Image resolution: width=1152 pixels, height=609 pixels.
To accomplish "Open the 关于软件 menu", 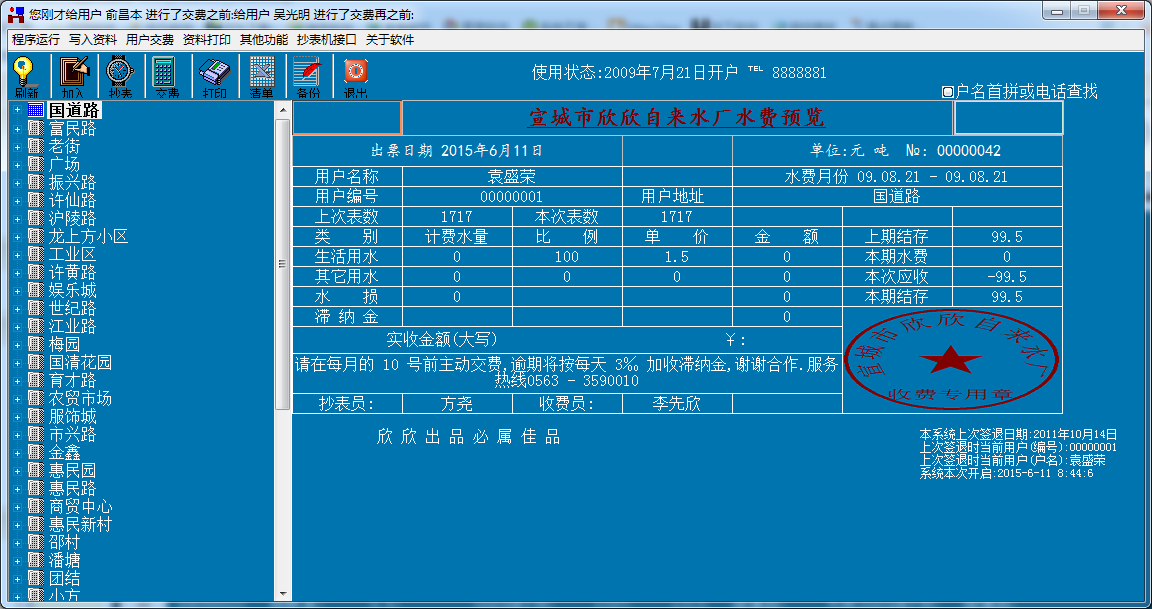I will 389,40.
